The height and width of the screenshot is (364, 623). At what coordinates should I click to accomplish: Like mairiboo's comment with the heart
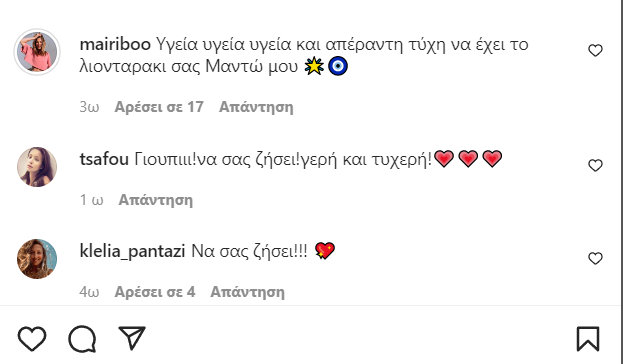click(595, 50)
